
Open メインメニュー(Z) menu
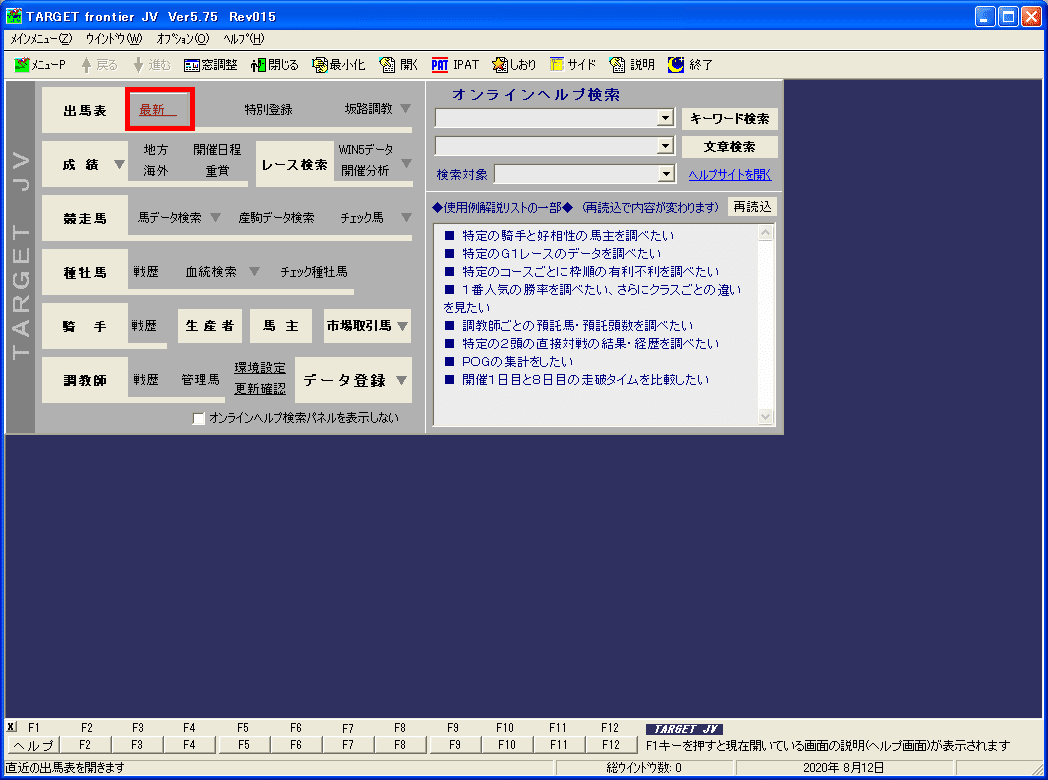click(x=41, y=39)
